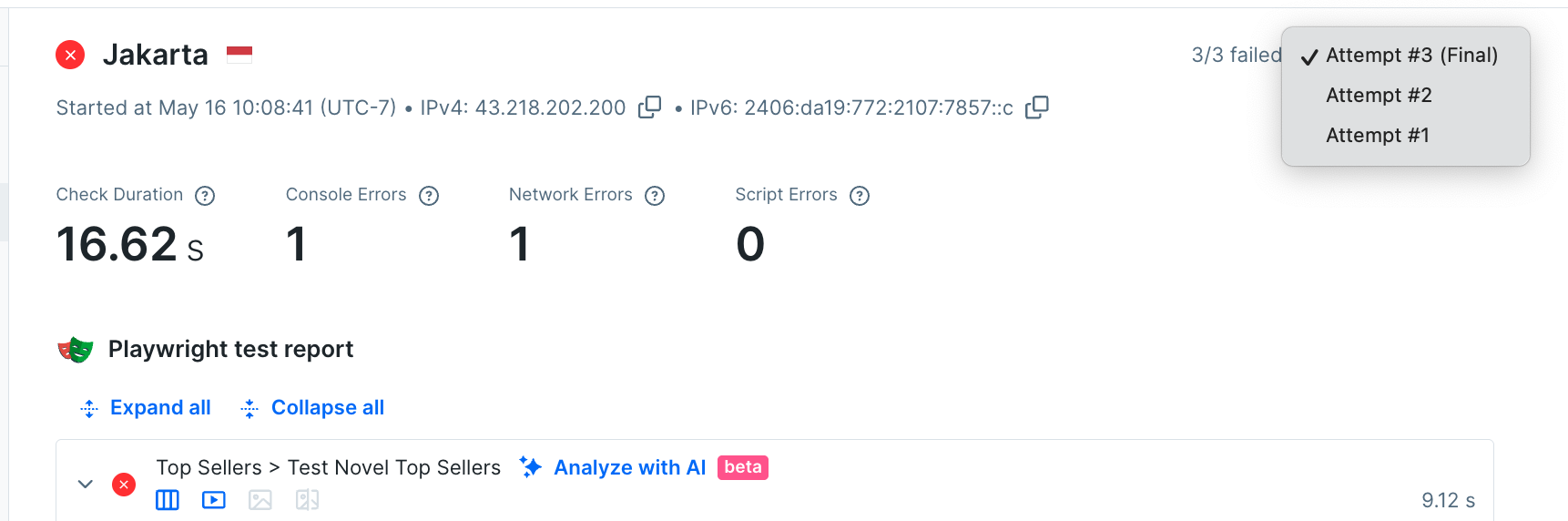Open the trace viewer icon for the test

click(168, 500)
